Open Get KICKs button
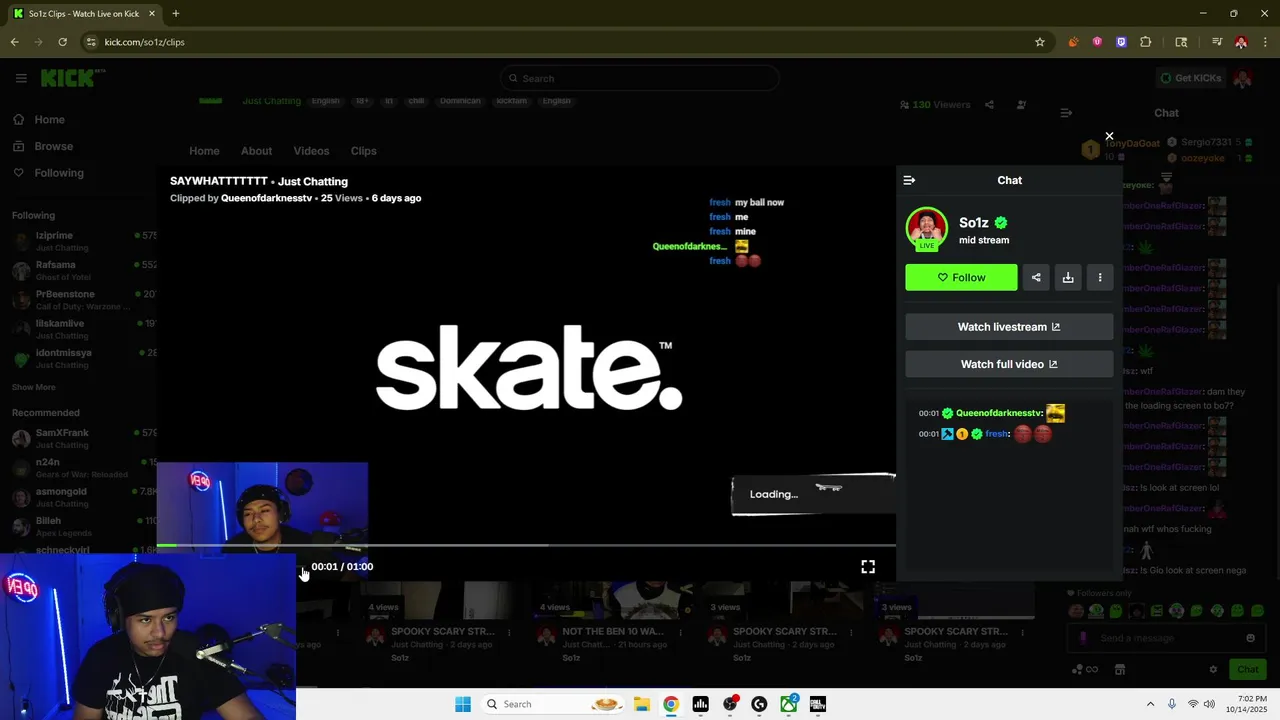Screen dimensions: 1280x720 (x=1190, y=78)
